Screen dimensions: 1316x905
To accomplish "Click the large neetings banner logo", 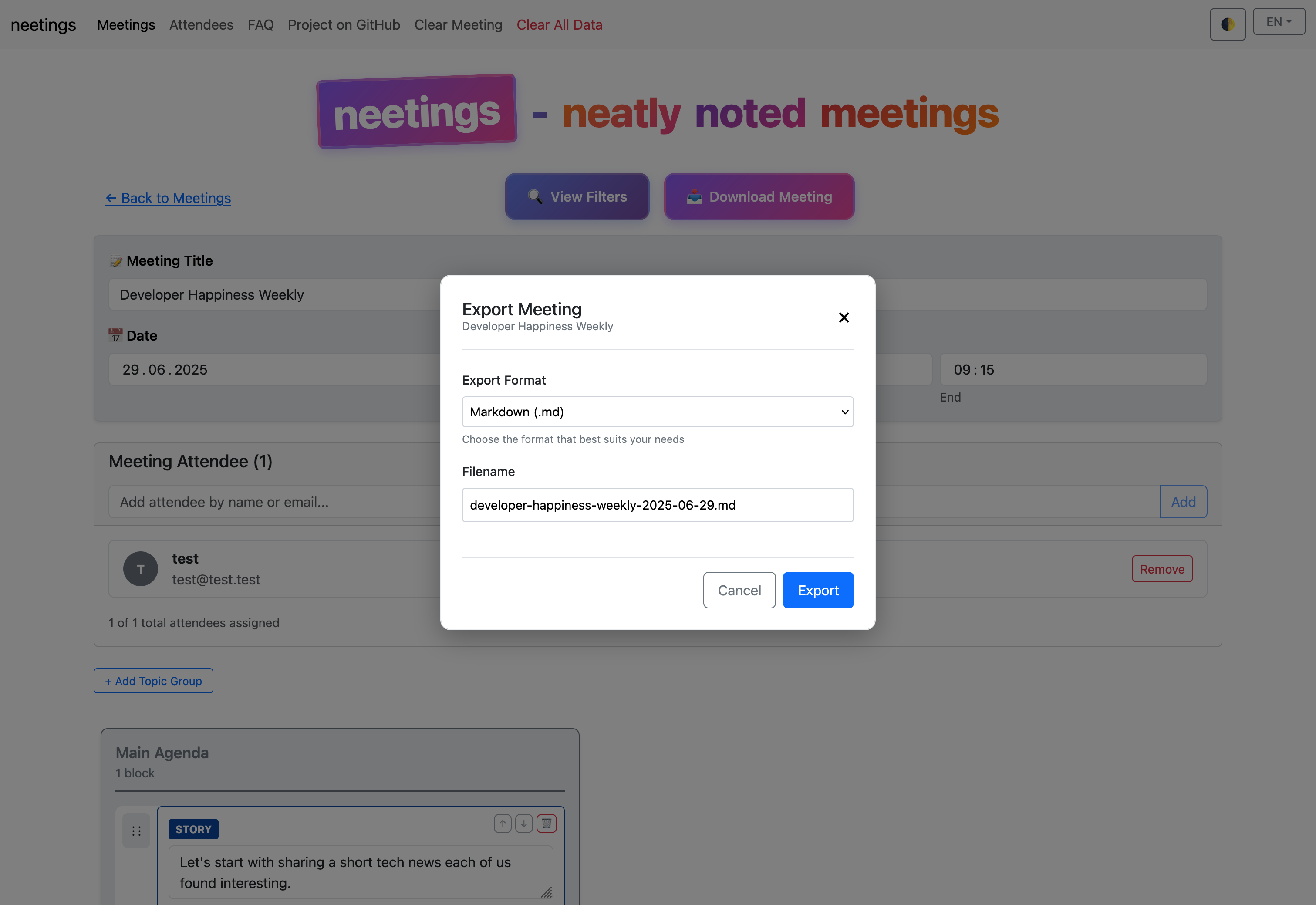I will click(417, 111).
